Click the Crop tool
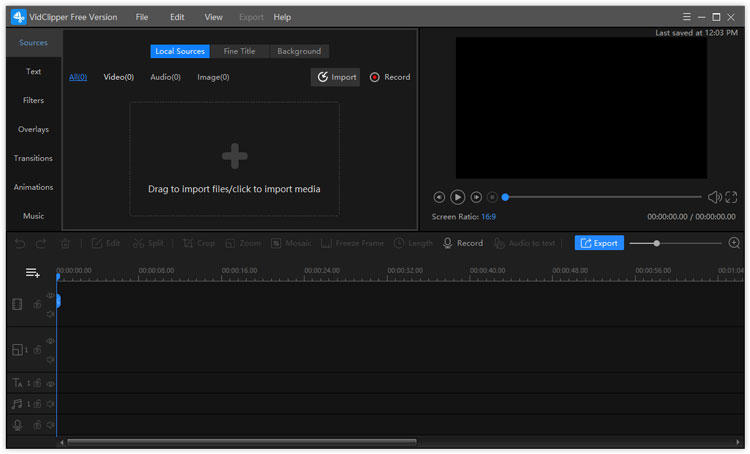 [x=199, y=244]
